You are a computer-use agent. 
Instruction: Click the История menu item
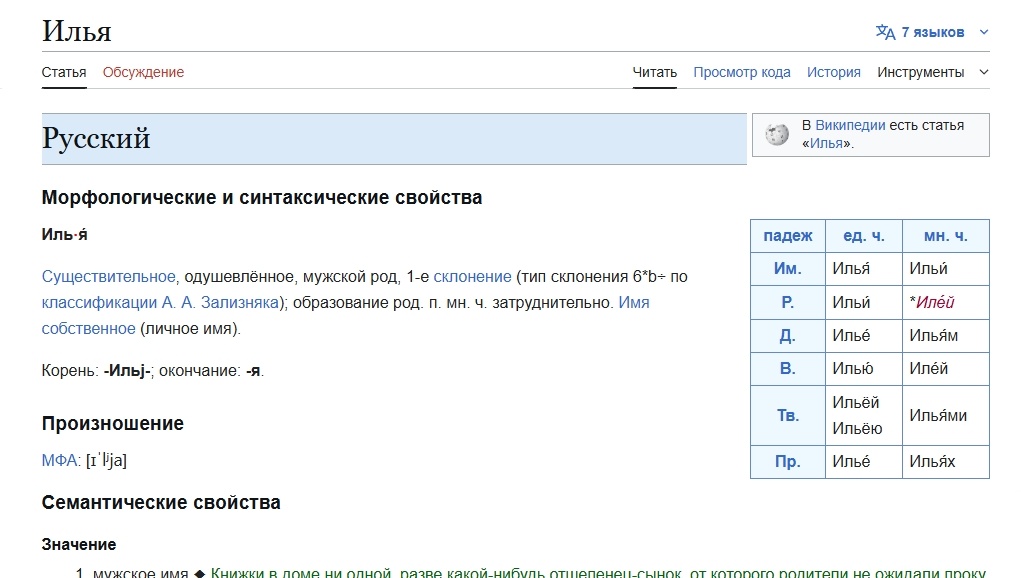834,72
